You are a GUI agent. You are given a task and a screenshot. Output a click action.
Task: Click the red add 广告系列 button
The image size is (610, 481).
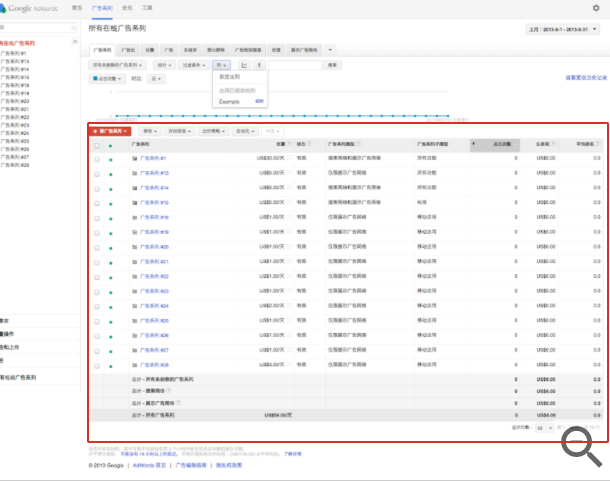[x=110, y=131]
